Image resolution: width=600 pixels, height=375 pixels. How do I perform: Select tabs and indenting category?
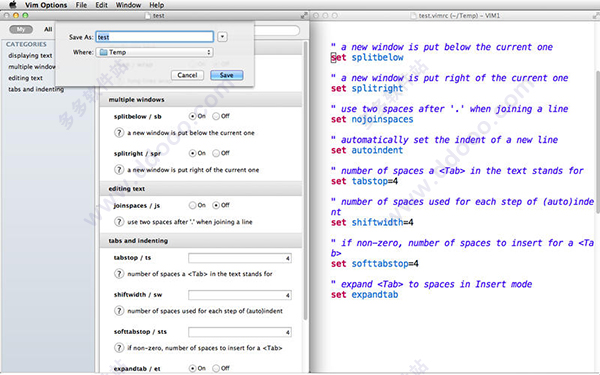coord(36,89)
